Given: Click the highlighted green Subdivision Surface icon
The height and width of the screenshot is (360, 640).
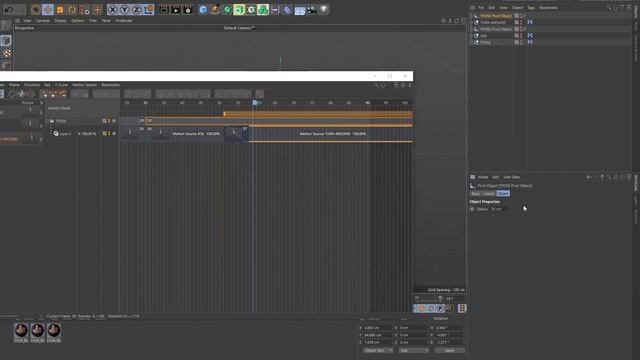Looking at the screenshot, I should (x=239, y=9).
